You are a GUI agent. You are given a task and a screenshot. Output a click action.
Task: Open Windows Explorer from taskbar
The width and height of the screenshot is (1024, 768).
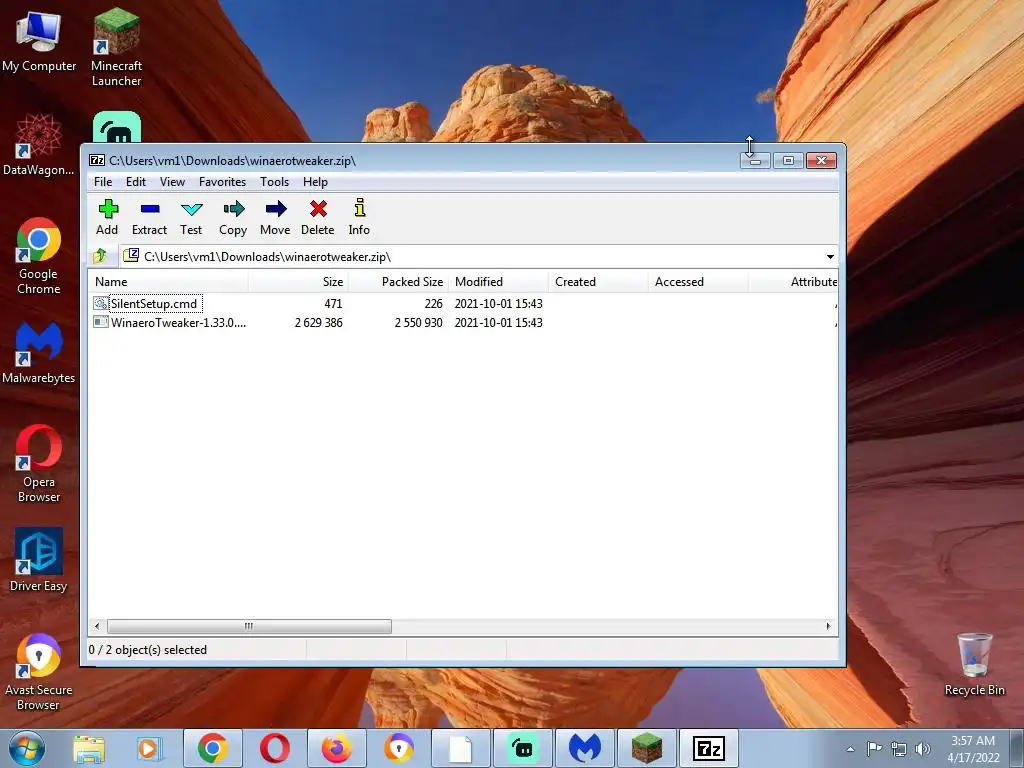pos(89,748)
